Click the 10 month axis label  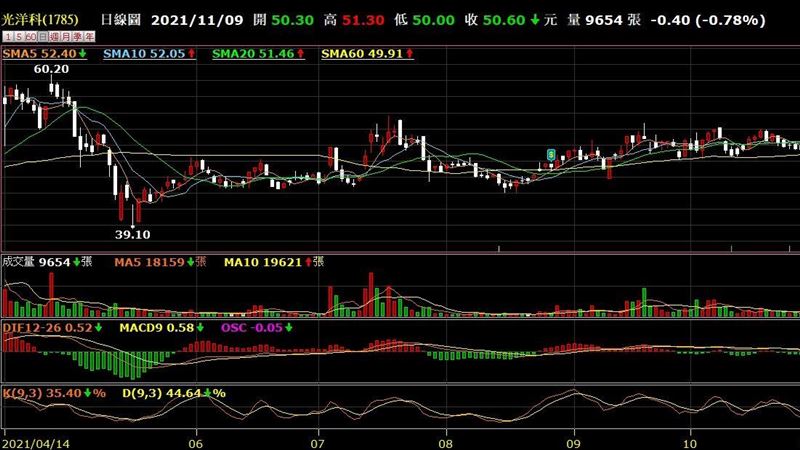(690, 443)
